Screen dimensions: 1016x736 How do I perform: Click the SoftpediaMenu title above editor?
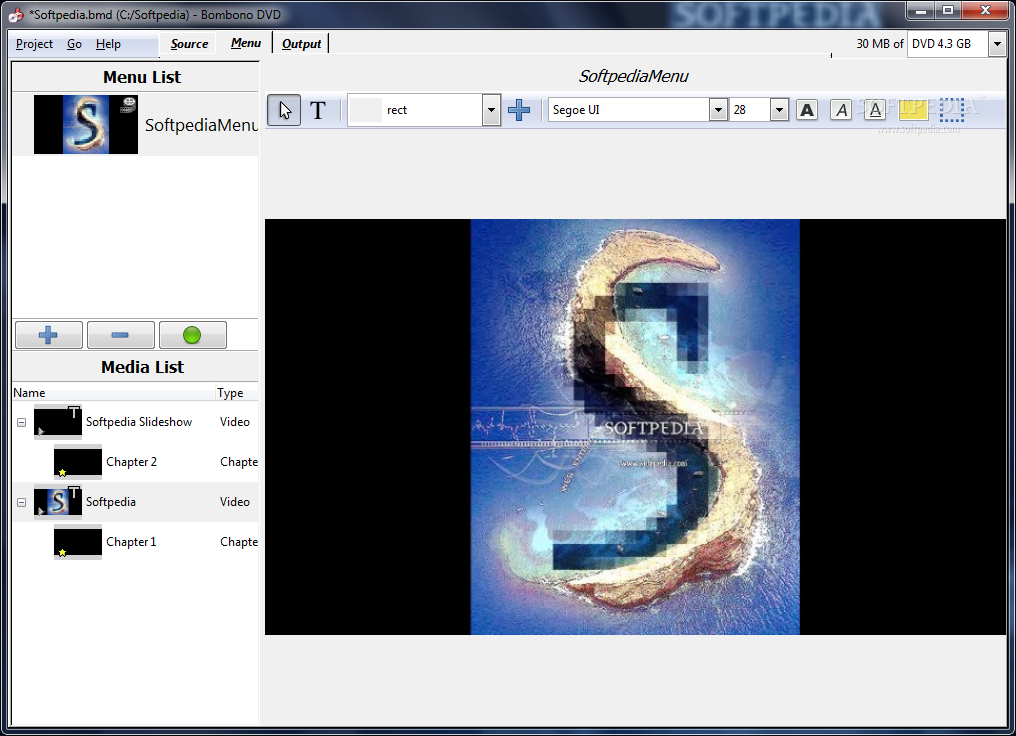[633, 76]
